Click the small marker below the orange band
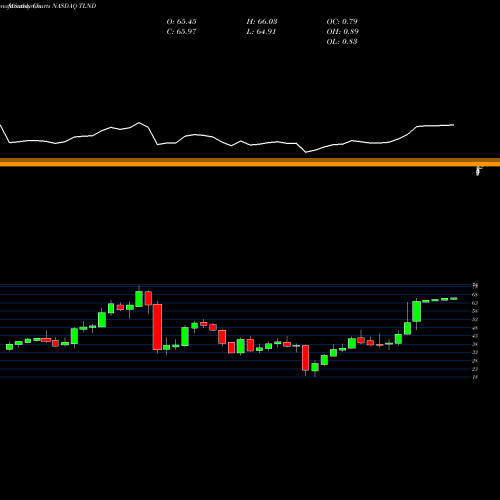The width and height of the screenshot is (500, 500). [479, 171]
